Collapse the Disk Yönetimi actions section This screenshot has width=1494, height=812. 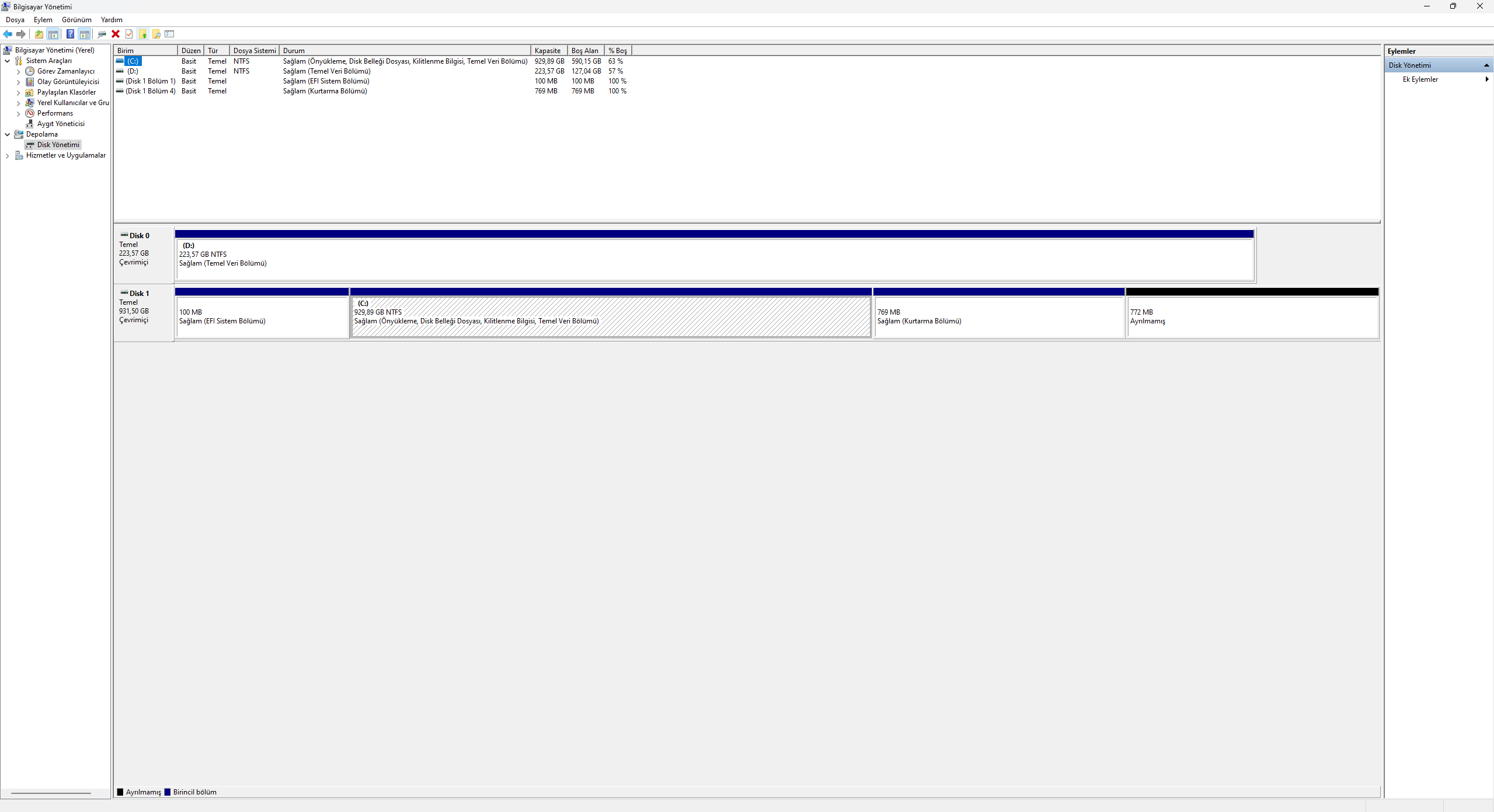1486,65
